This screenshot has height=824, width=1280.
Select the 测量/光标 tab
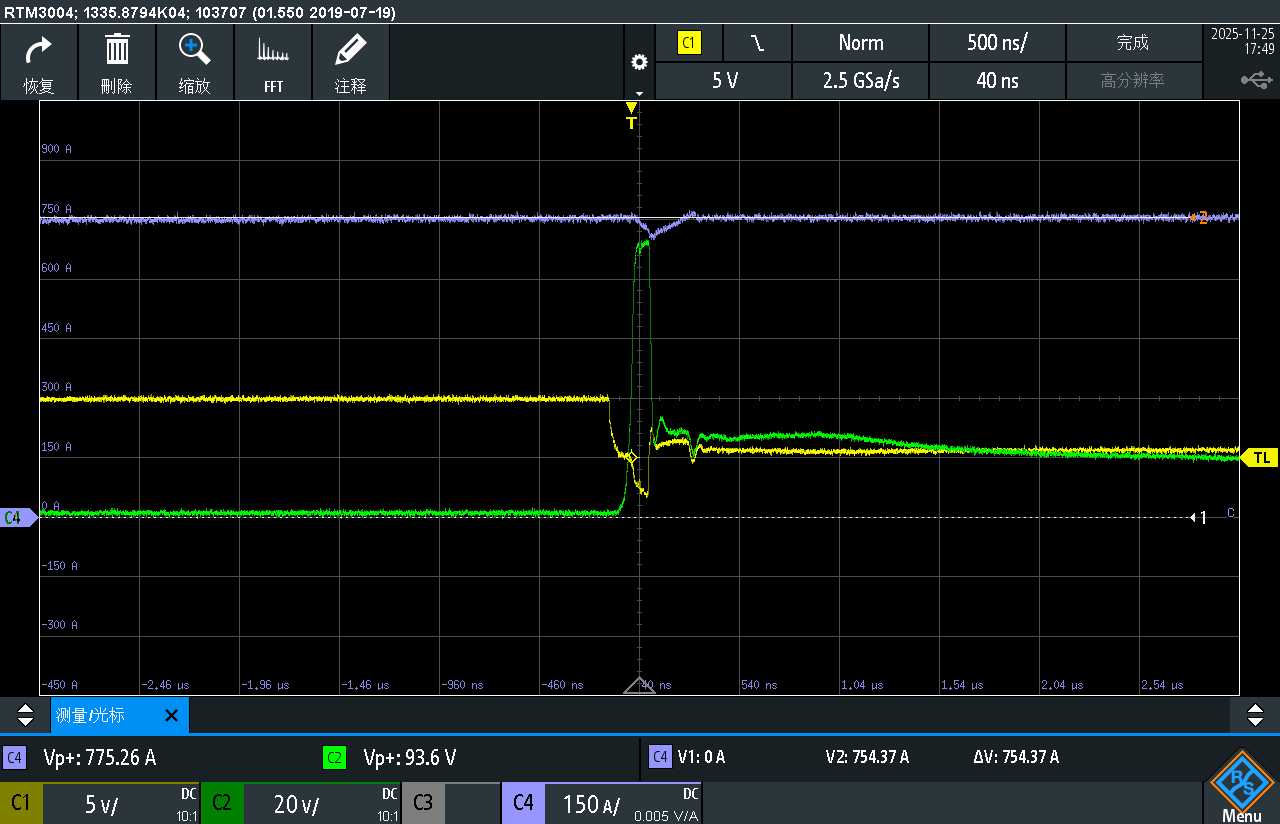pyautogui.click(x=105, y=716)
